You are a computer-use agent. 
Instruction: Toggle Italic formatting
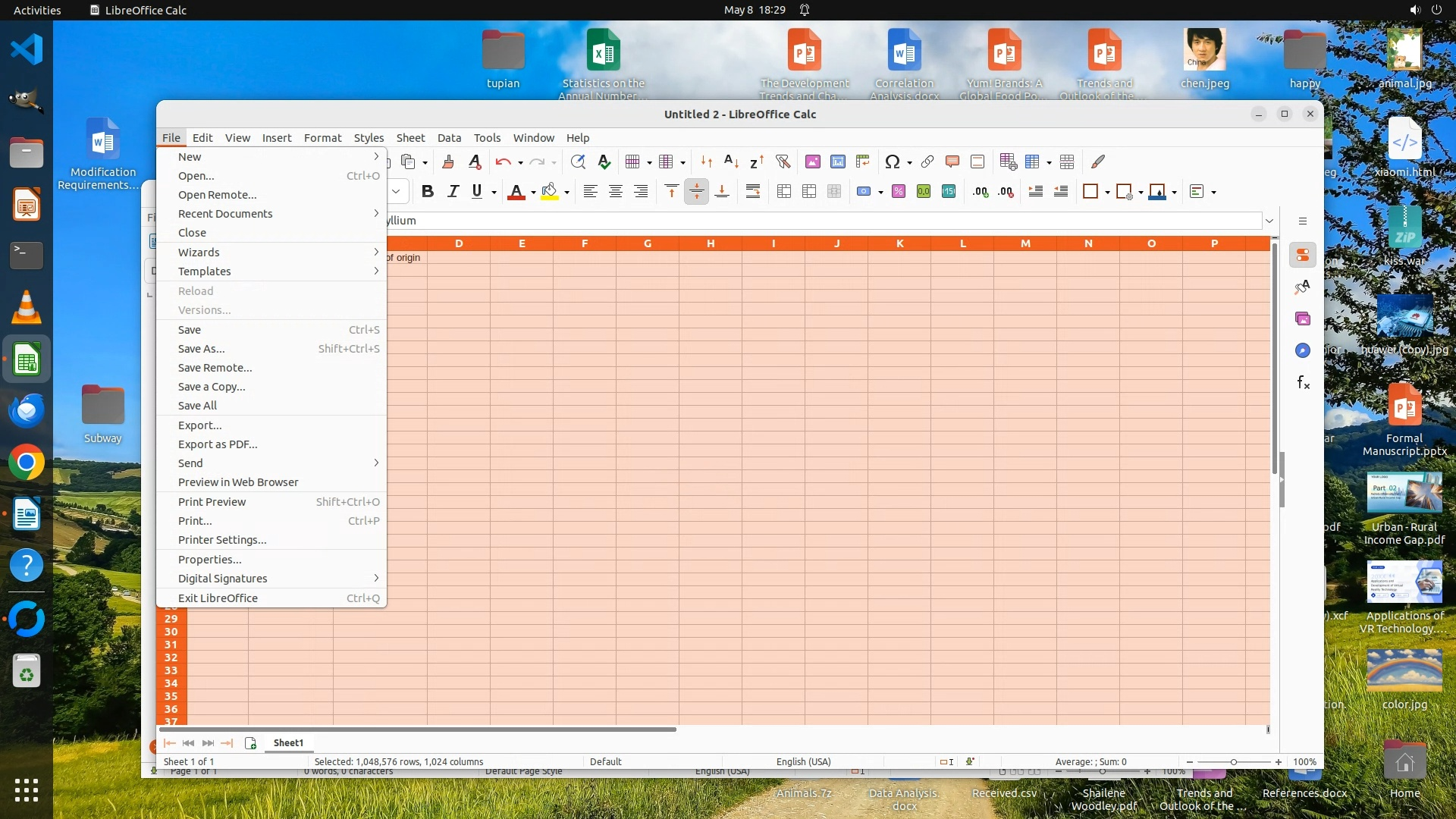pyautogui.click(x=453, y=192)
